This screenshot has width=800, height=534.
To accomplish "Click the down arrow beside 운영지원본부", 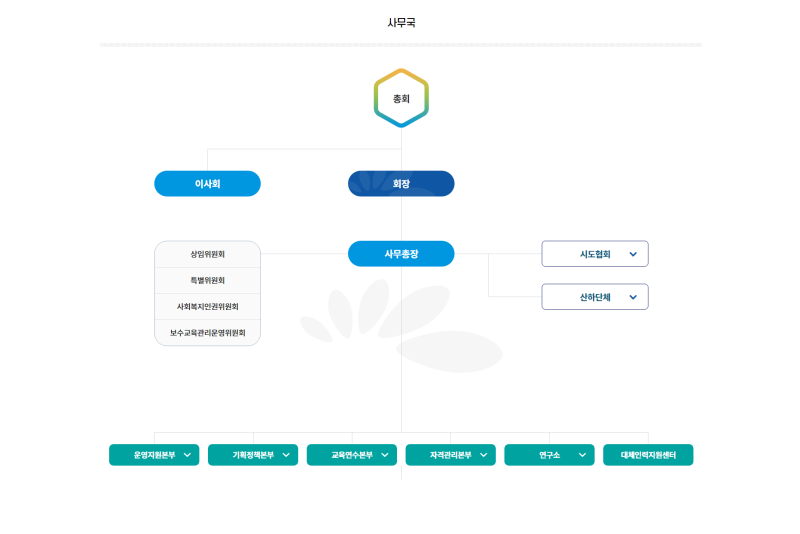I will 187,456.
